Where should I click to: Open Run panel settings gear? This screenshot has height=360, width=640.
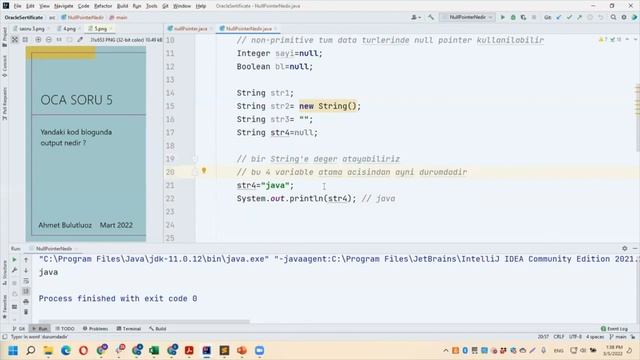coord(624,248)
